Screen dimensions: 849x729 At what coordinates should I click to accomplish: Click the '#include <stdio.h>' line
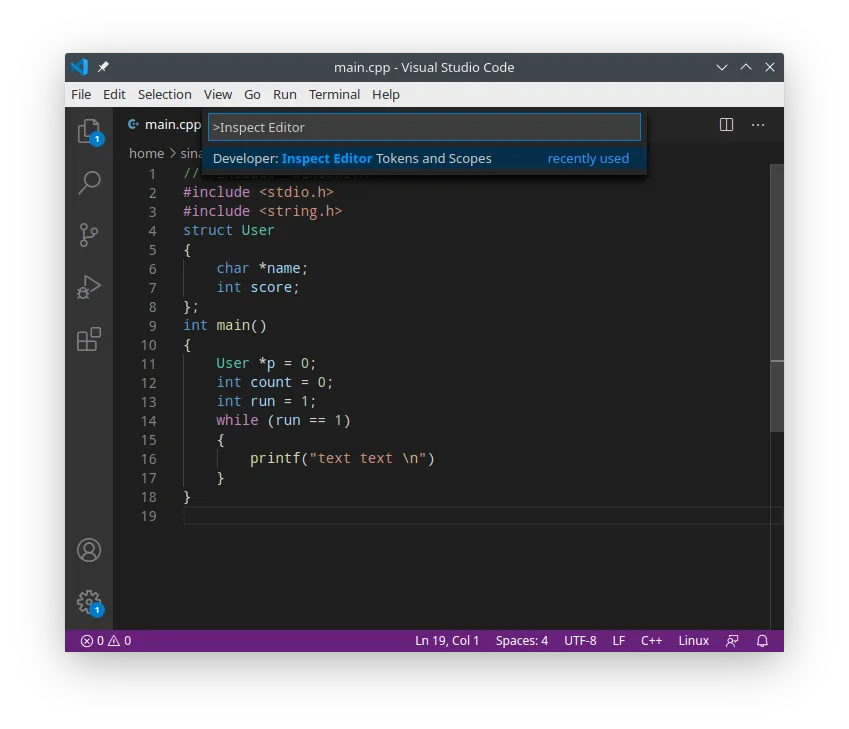[258, 192]
